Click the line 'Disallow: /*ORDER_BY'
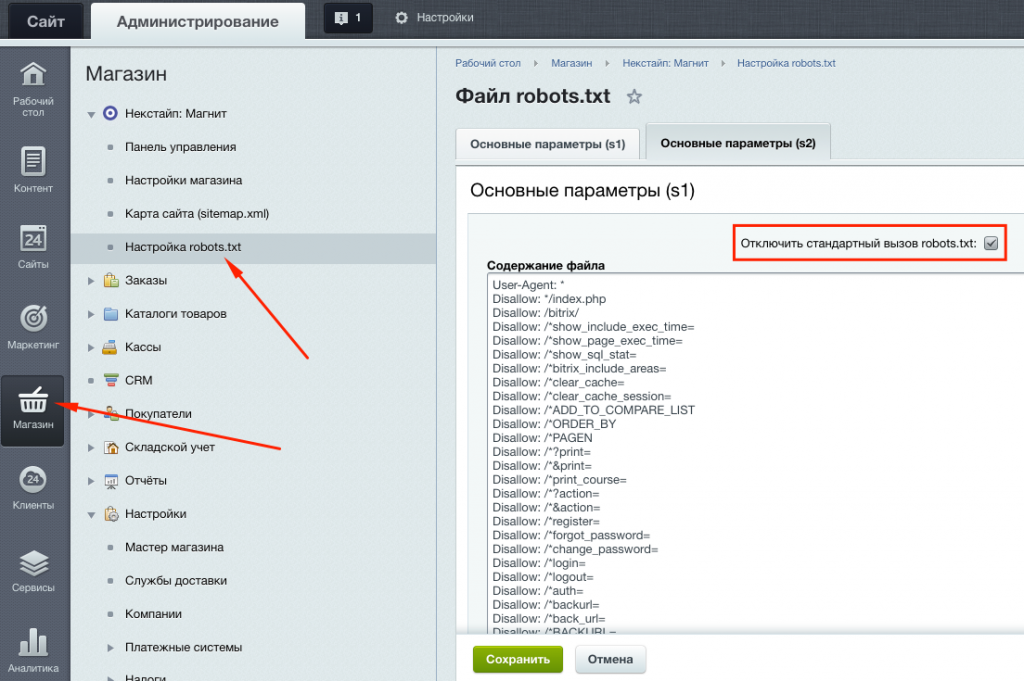This screenshot has width=1024, height=681. click(554, 424)
